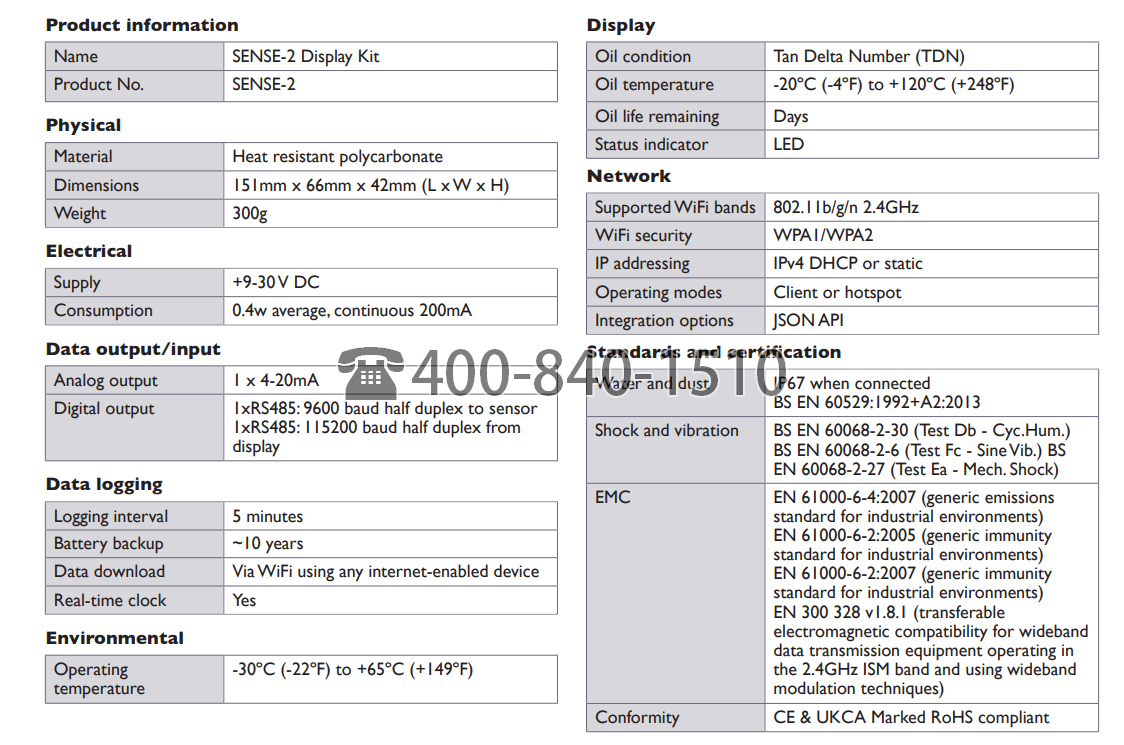Click the 'Logging interval' label cell
Viewport: 1124px width, 745px height.
coord(135,516)
